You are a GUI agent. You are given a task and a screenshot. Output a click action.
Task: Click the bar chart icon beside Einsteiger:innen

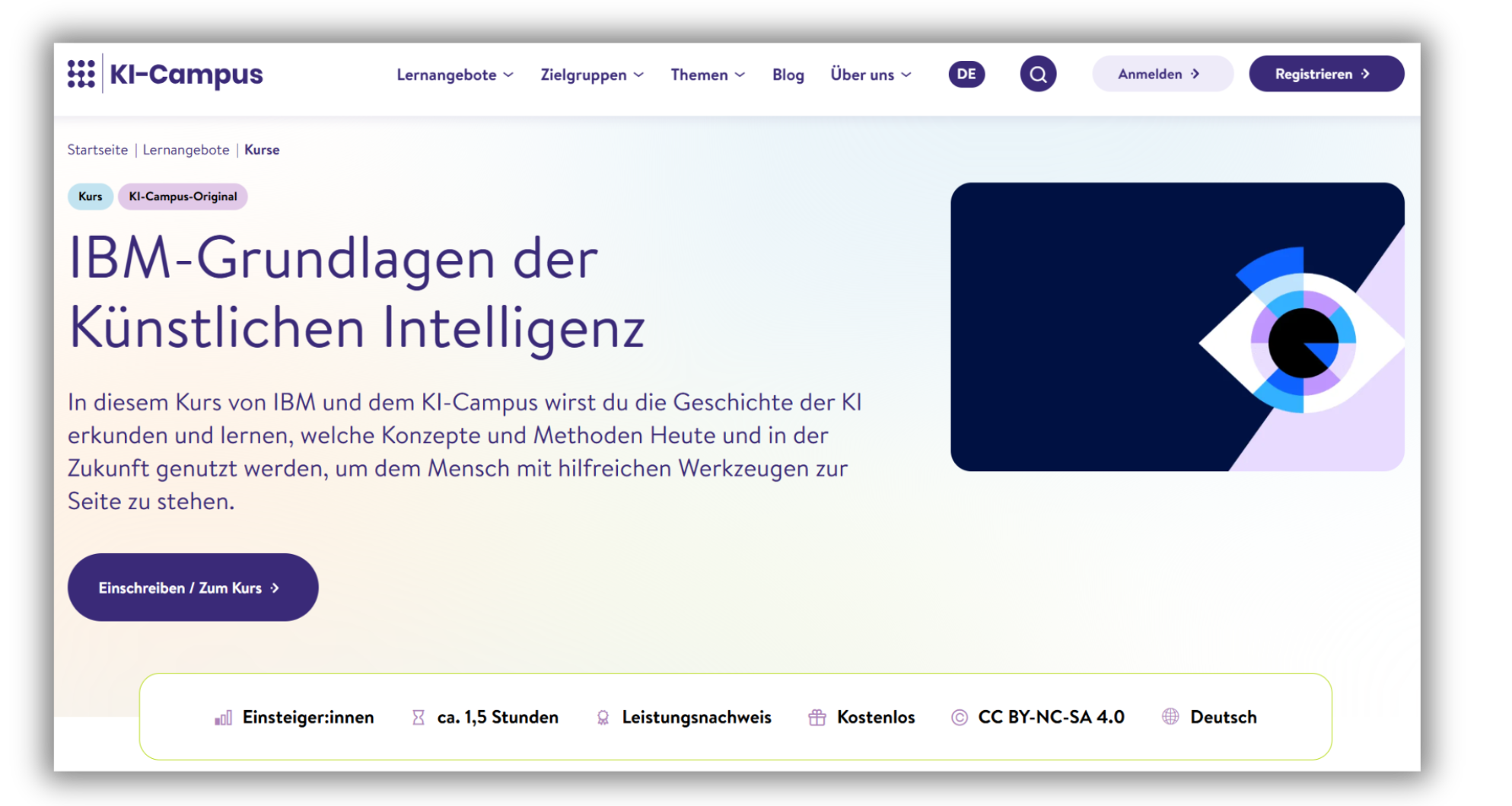pos(223,718)
